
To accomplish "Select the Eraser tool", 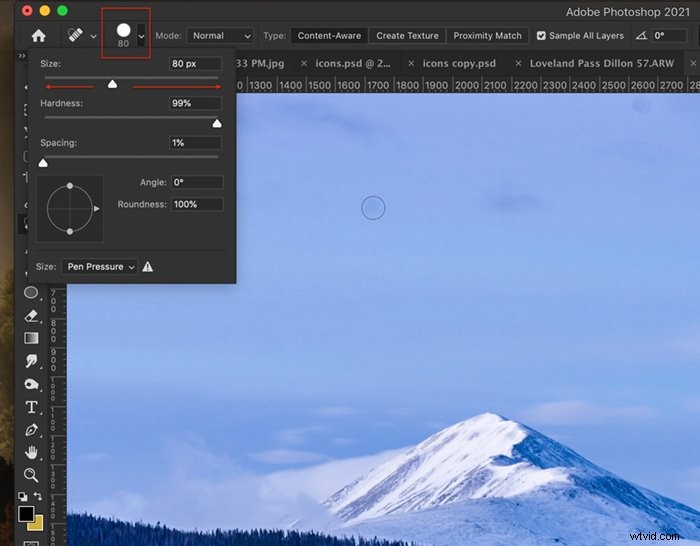I will pos(31,316).
